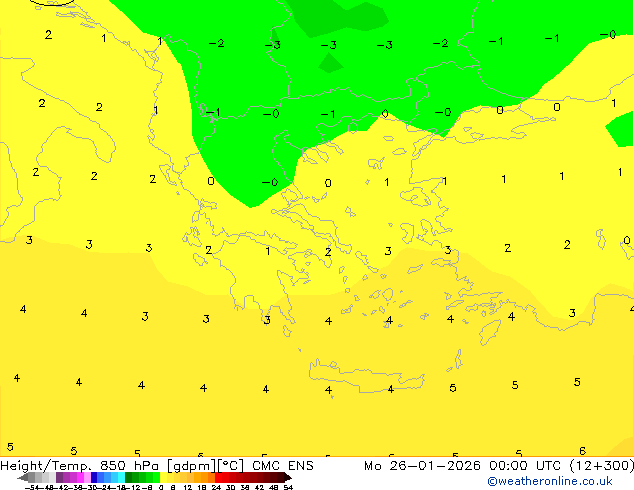Image resolution: width=634 pixels, height=490 pixels.
Task: Click the '54' label at the legend's end
Action: tap(288, 487)
